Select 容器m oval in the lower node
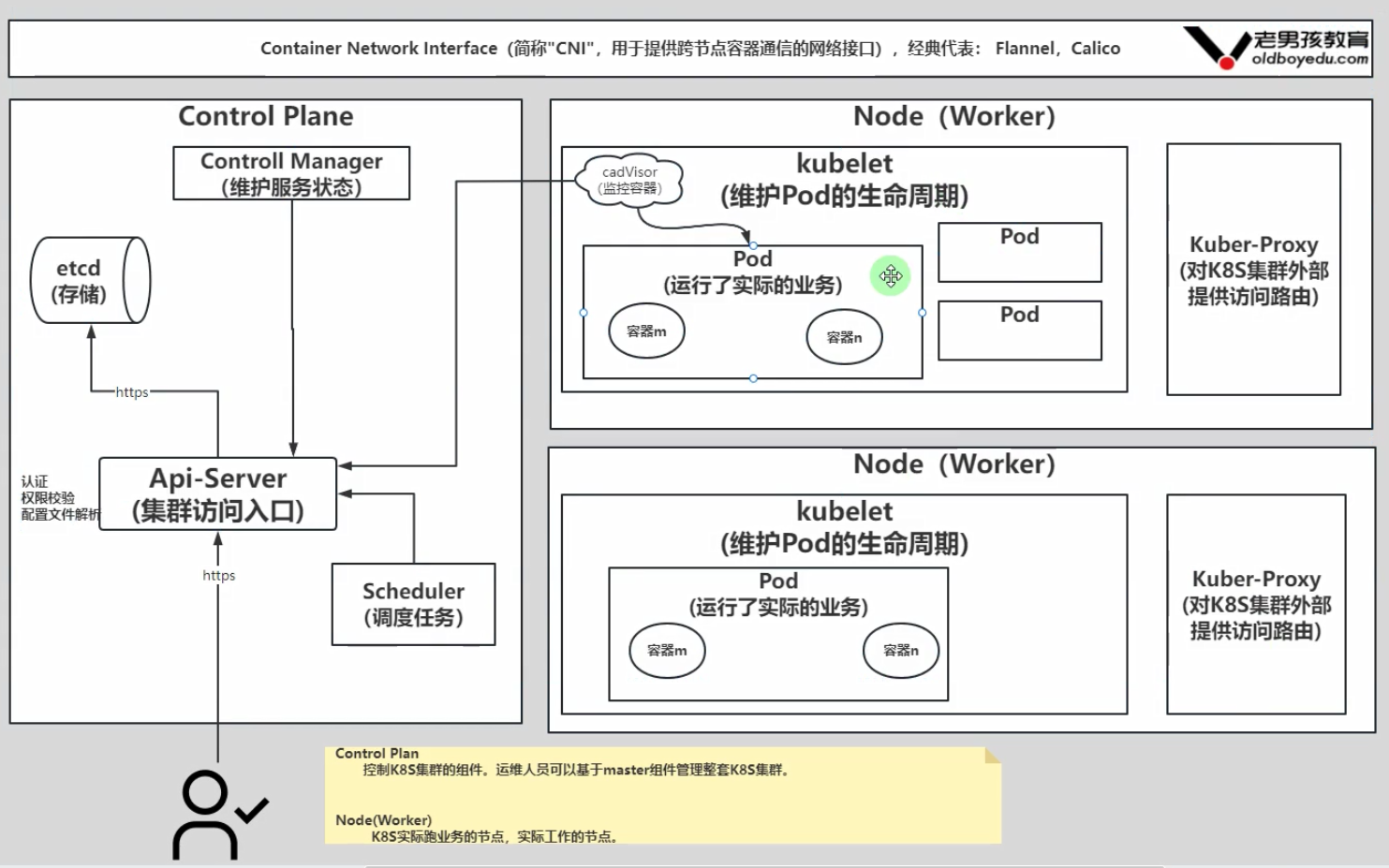The image size is (1389, 868). click(x=667, y=651)
